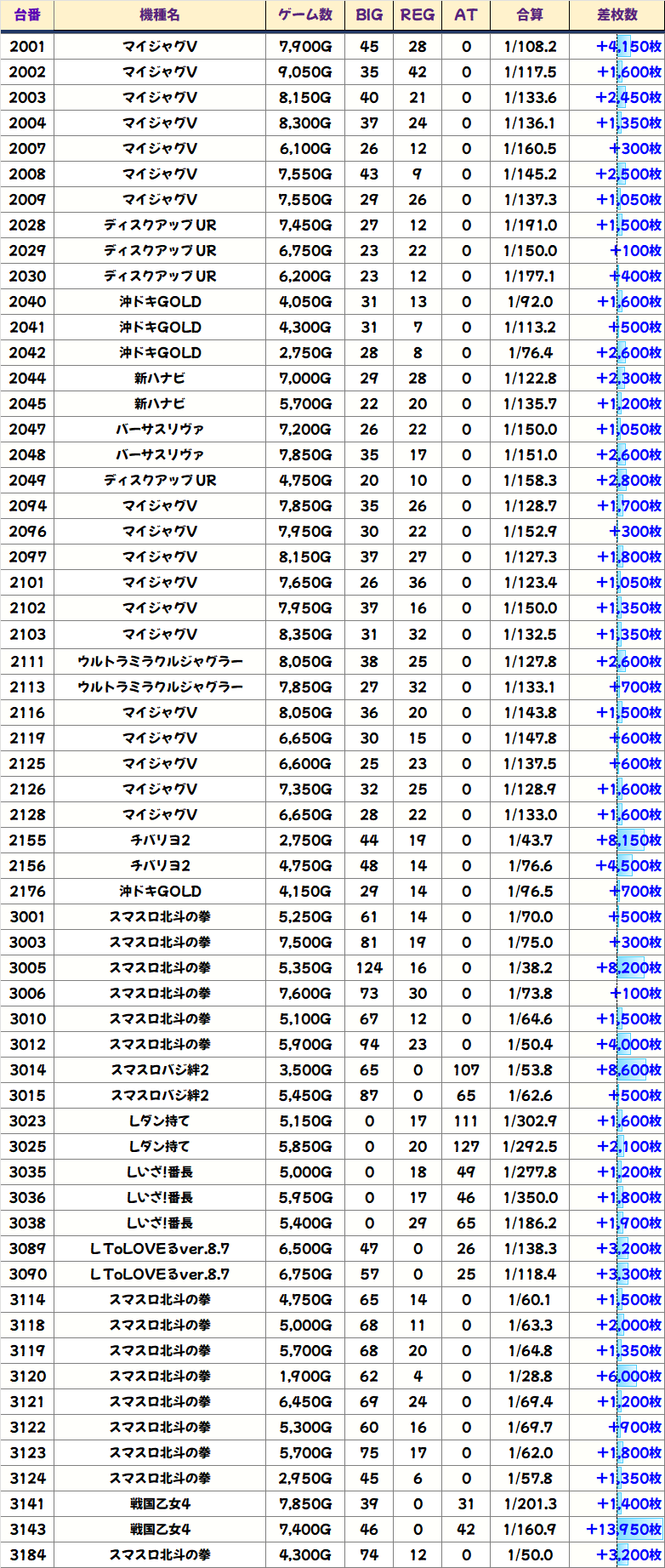
Task: Click the ゲーム数 column header
Action: [x=305, y=15]
